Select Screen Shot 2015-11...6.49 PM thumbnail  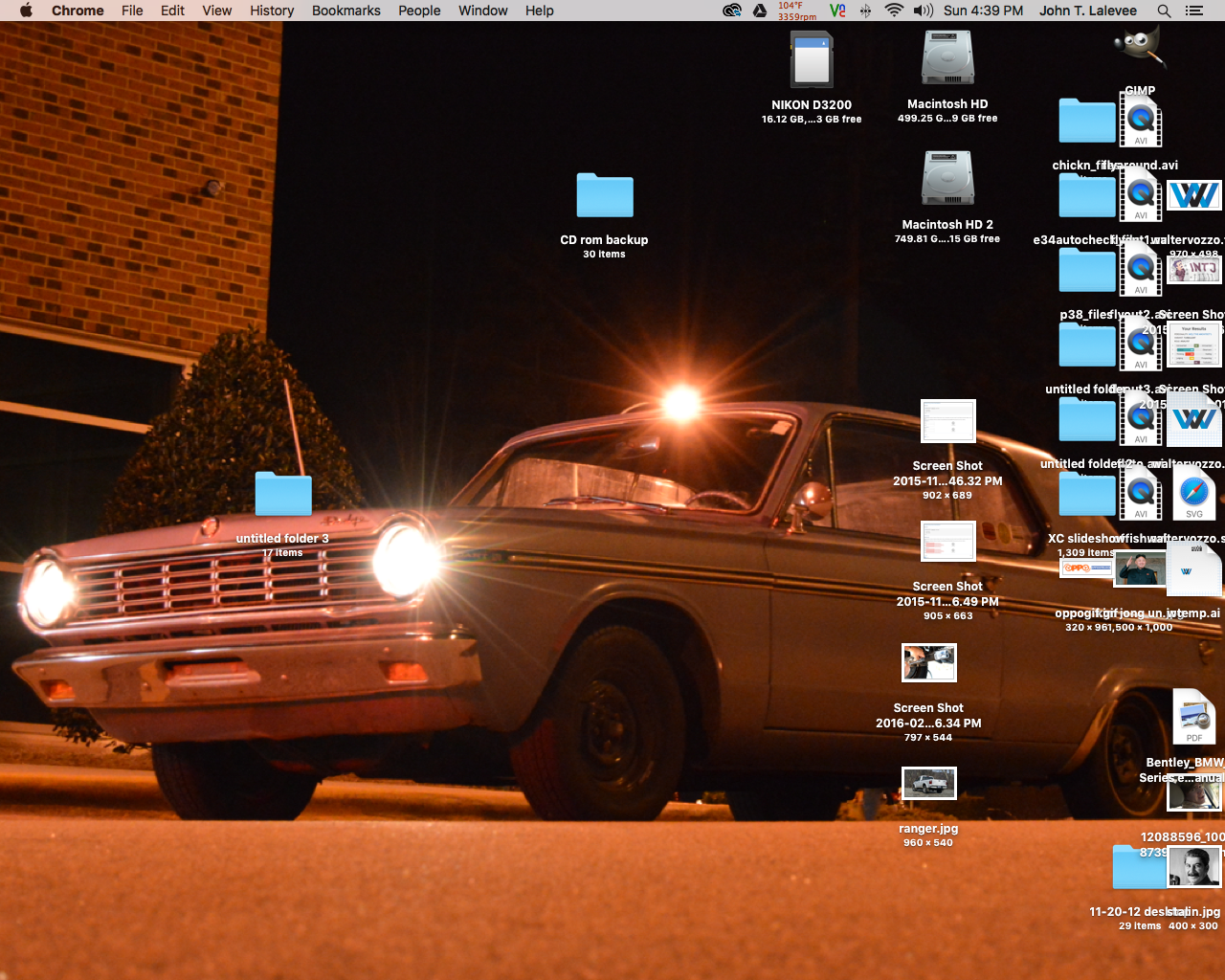pos(948,542)
